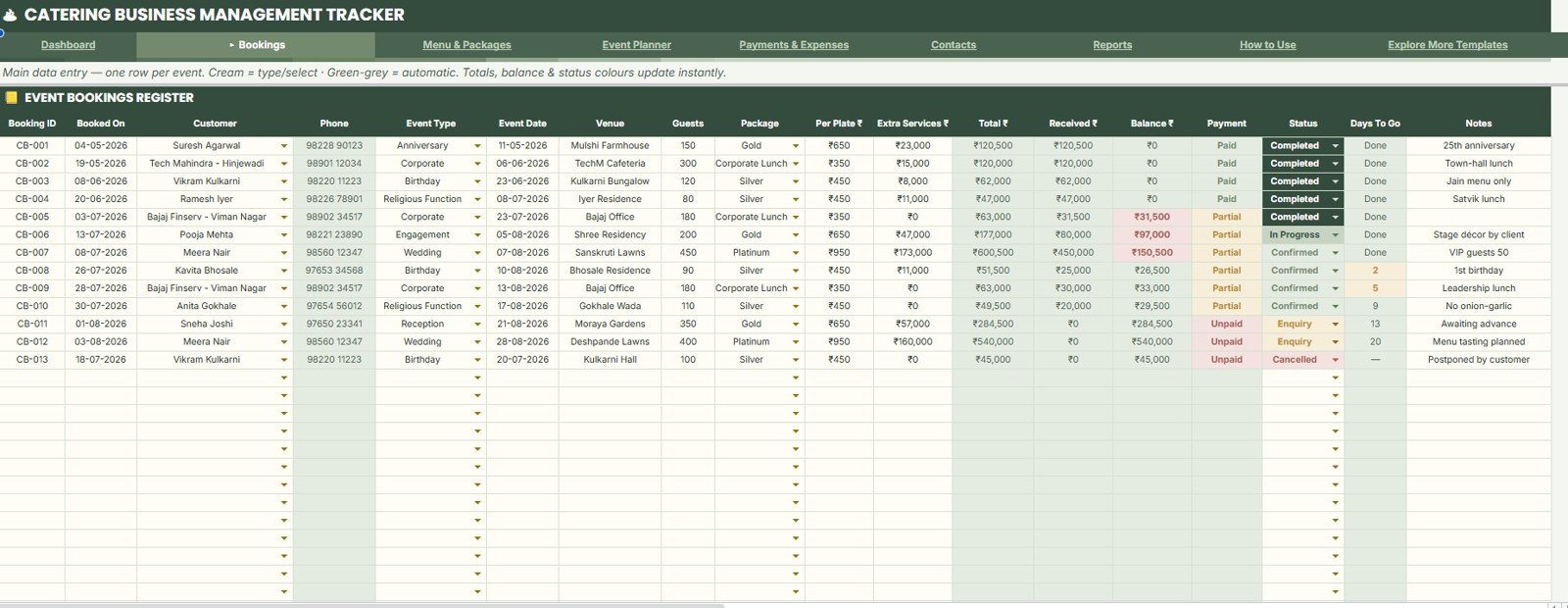The height and width of the screenshot is (608, 1568).
Task: Select notes cell No onion-garlic
Action: tap(1479, 306)
